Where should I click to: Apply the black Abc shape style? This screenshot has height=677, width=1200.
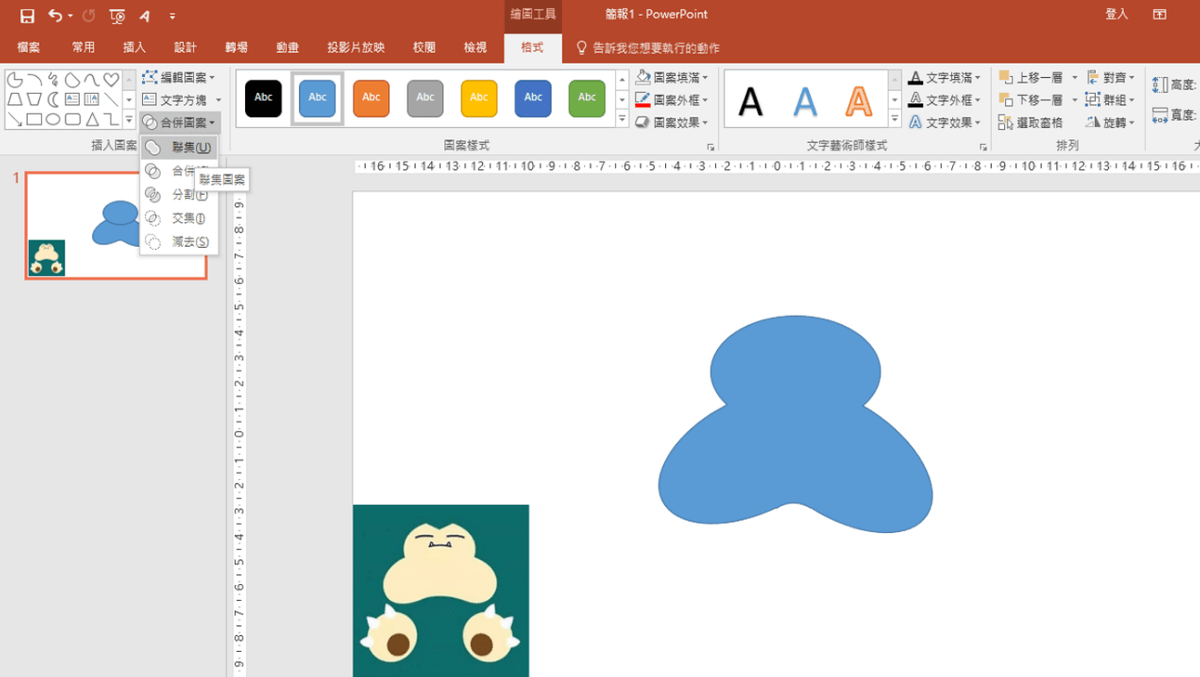263,98
